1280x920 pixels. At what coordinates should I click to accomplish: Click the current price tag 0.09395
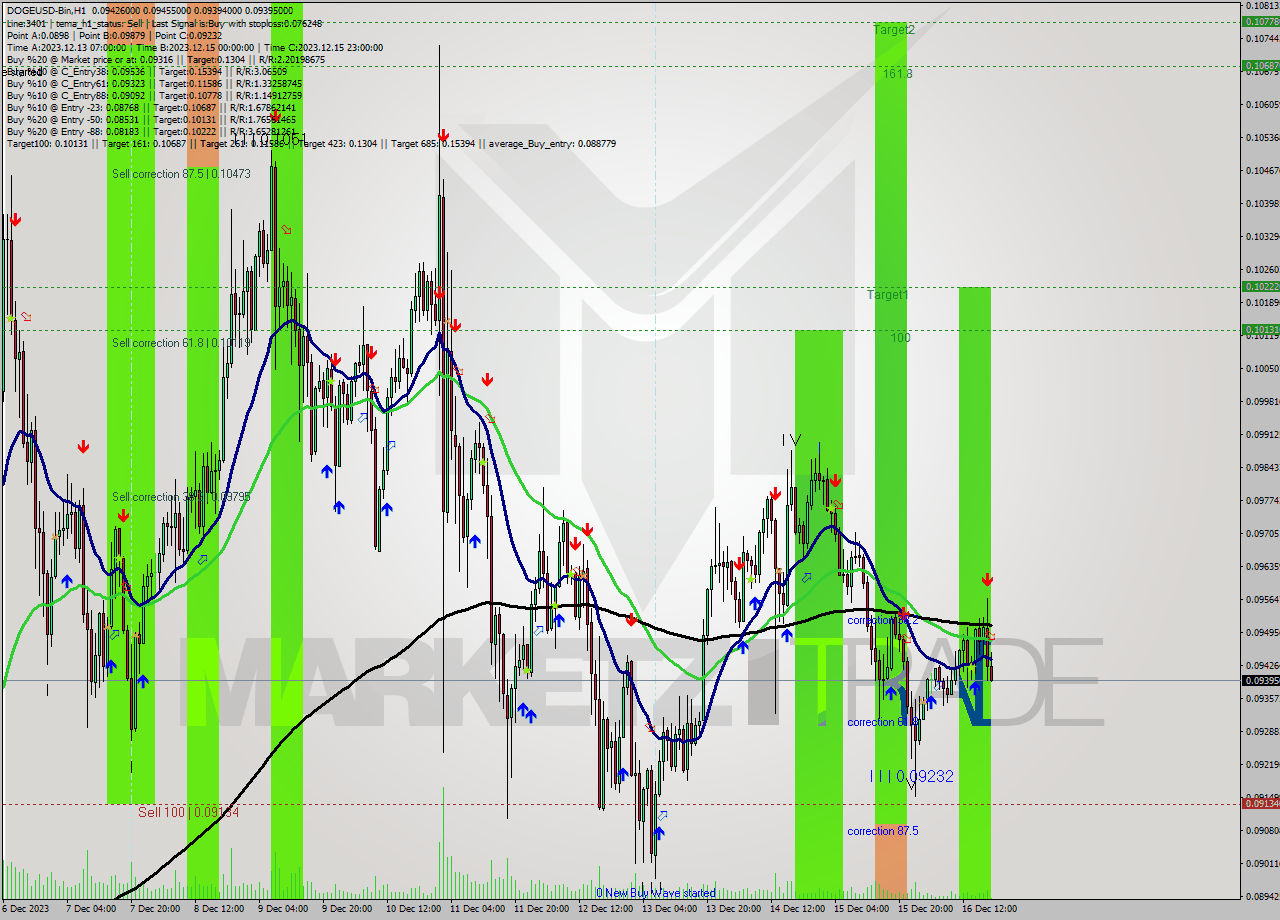point(1260,680)
